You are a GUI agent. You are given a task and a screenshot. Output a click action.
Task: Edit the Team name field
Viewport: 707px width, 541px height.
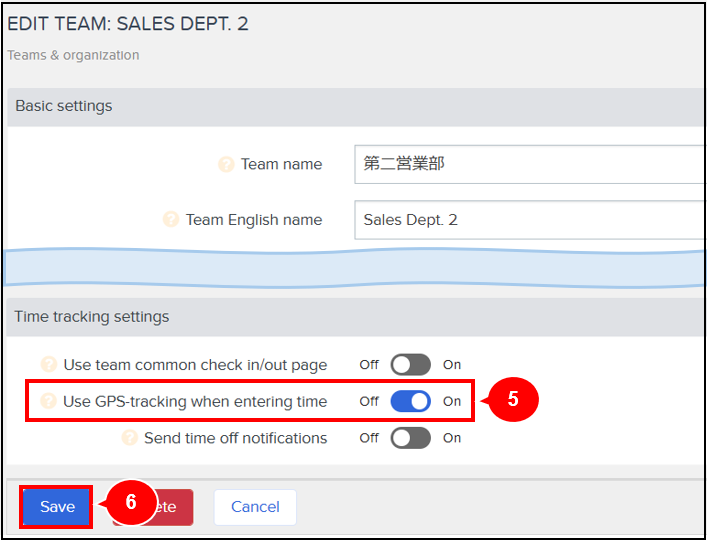[530, 164]
